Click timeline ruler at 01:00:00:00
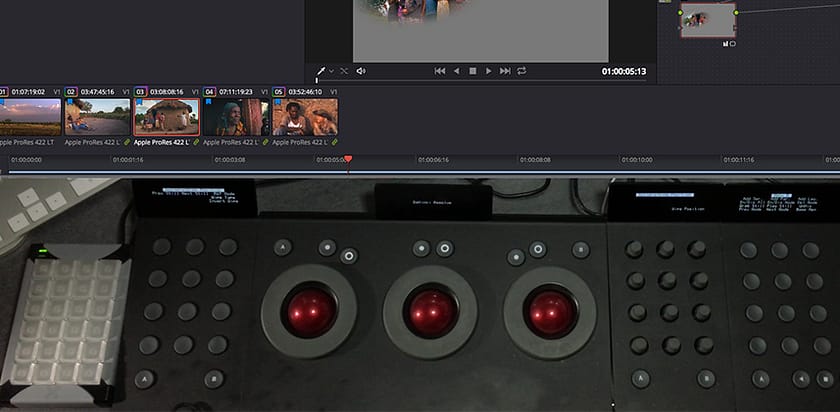Viewport: 840px width, 412px height. 26,160
